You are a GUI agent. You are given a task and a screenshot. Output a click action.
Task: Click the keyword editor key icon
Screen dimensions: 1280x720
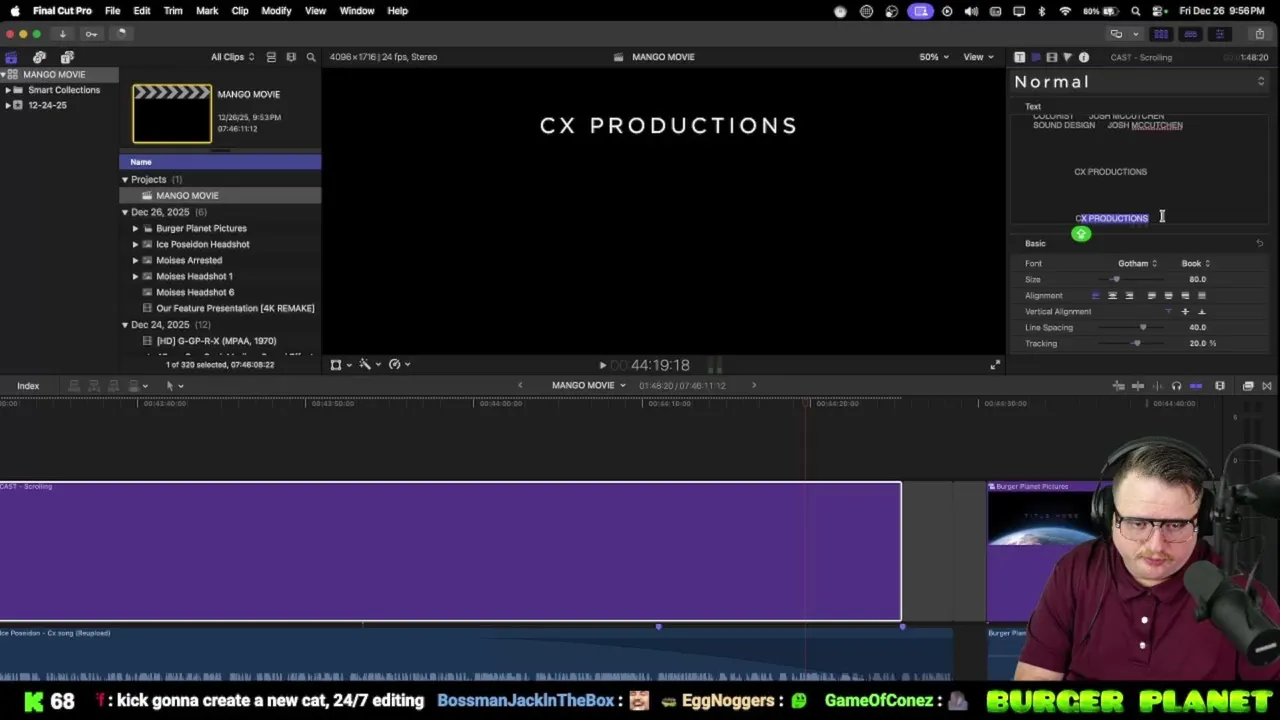click(x=91, y=34)
